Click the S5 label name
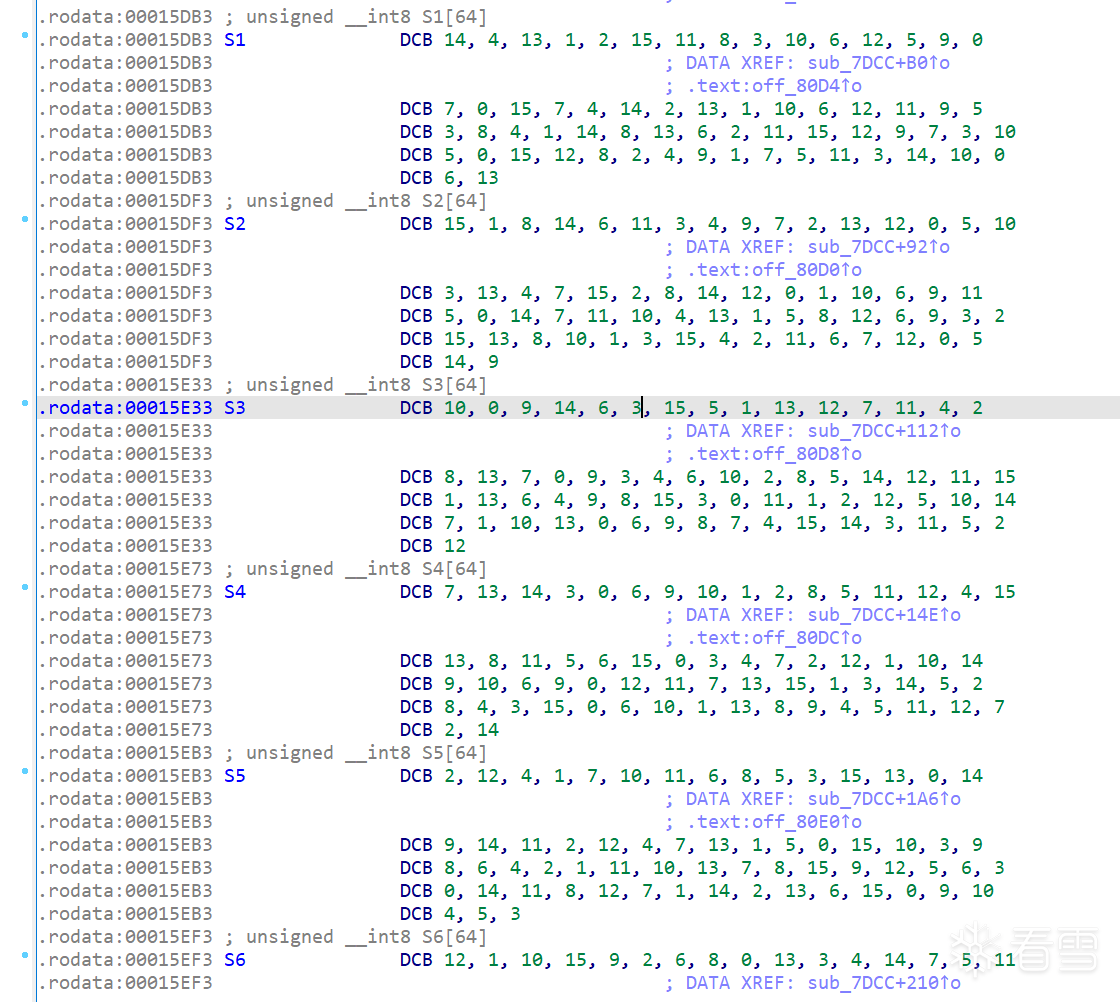The width and height of the screenshot is (1120, 1002). (x=234, y=776)
